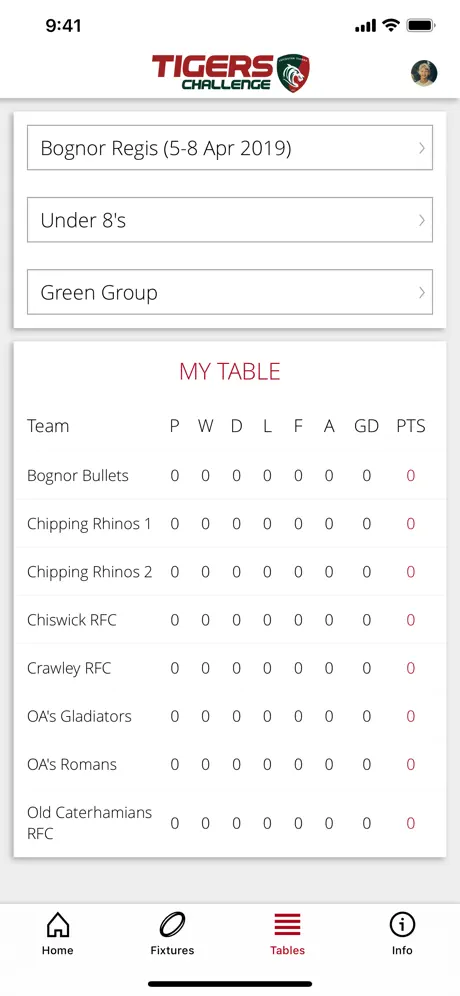Switch to the Fixtures tab label
Image resolution: width=460 pixels, height=996 pixels.
coord(172,950)
